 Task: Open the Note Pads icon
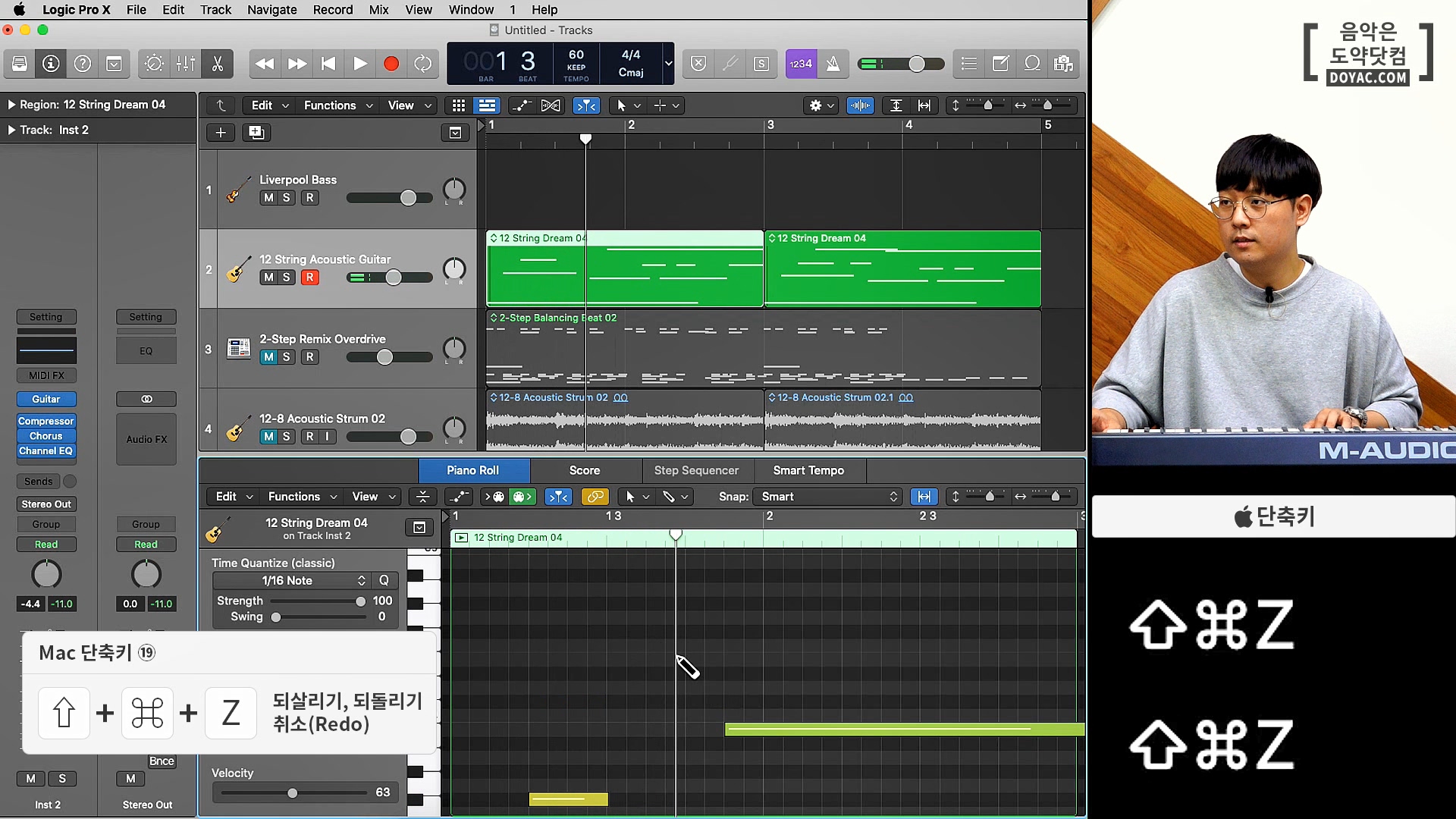[1000, 64]
